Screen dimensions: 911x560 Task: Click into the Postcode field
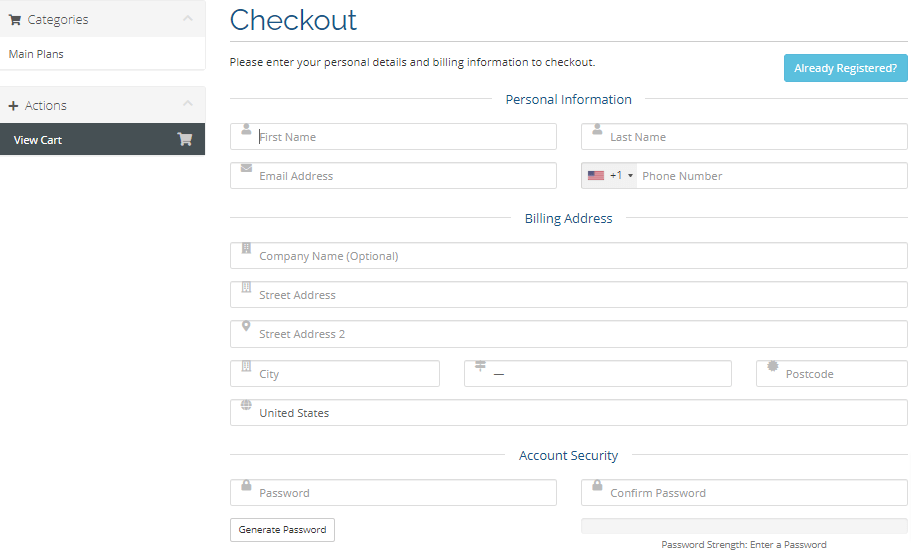point(840,374)
